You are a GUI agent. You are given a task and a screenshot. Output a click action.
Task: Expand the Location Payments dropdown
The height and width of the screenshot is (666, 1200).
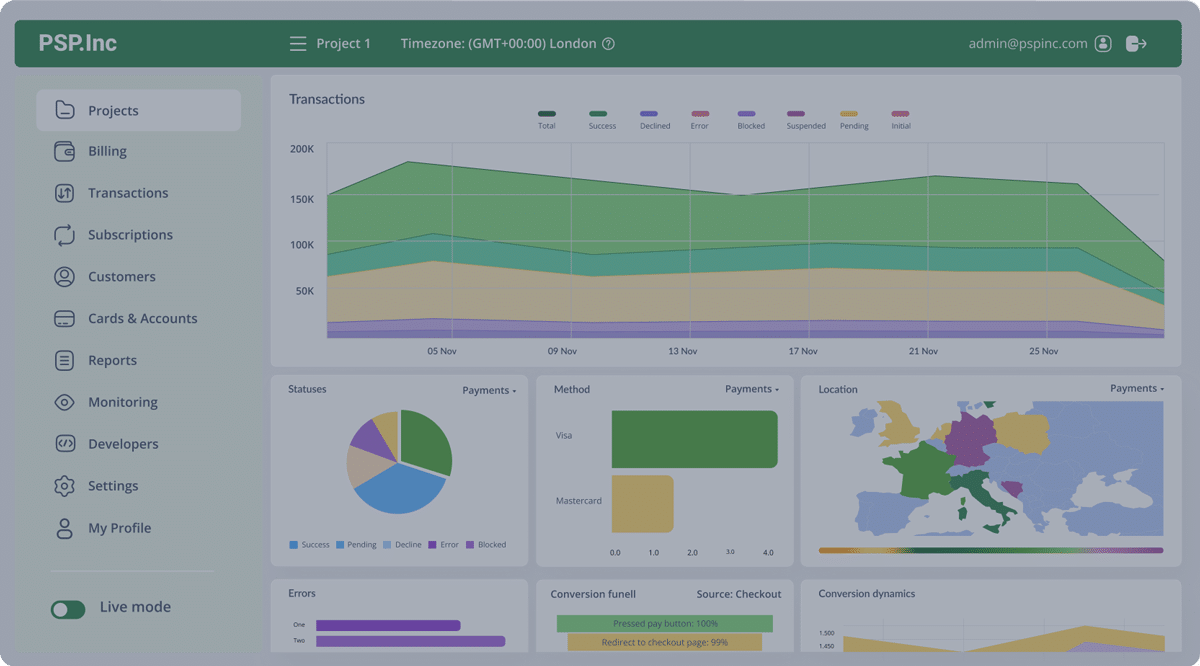[x=1137, y=389]
